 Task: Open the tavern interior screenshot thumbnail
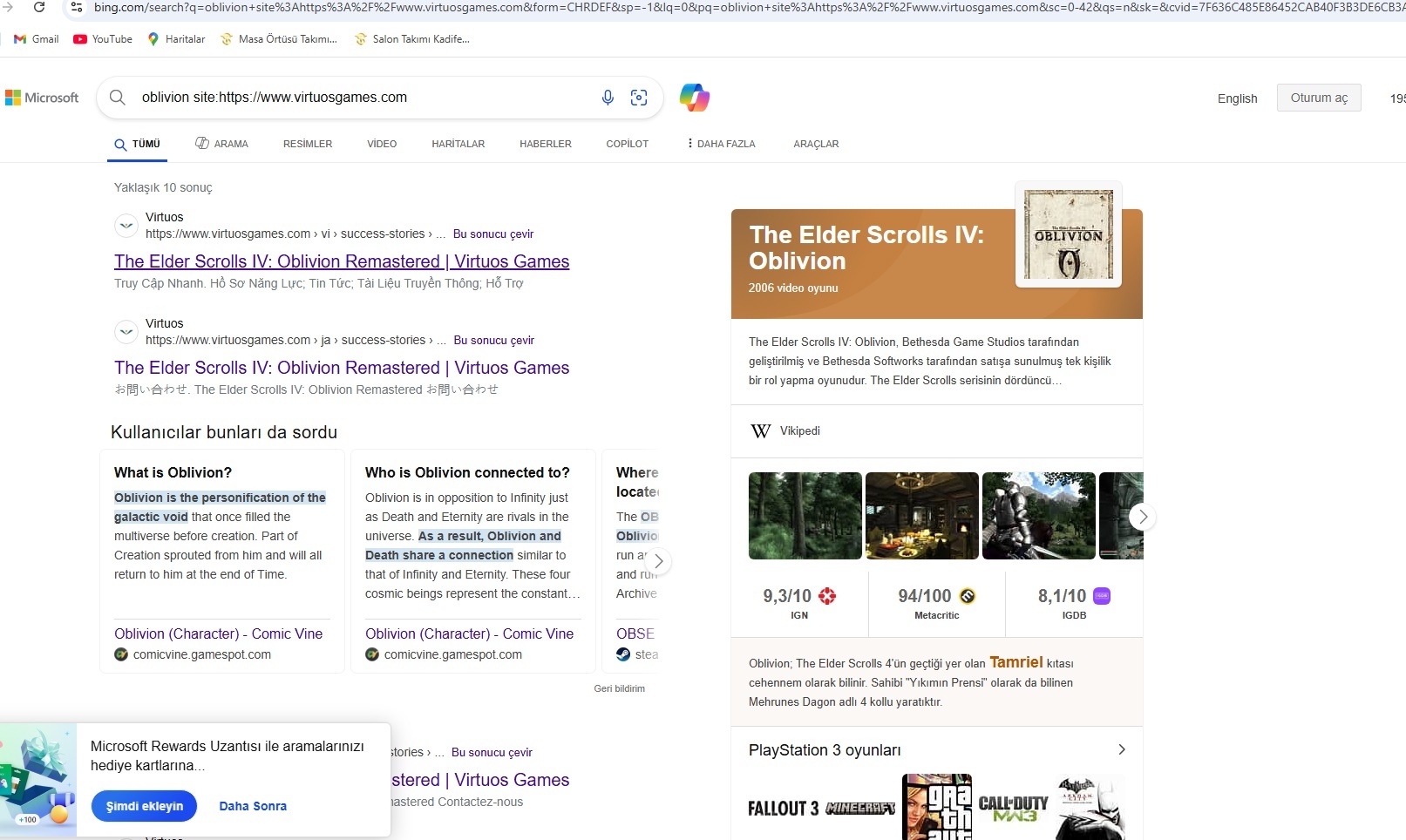(x=922, y=516)
